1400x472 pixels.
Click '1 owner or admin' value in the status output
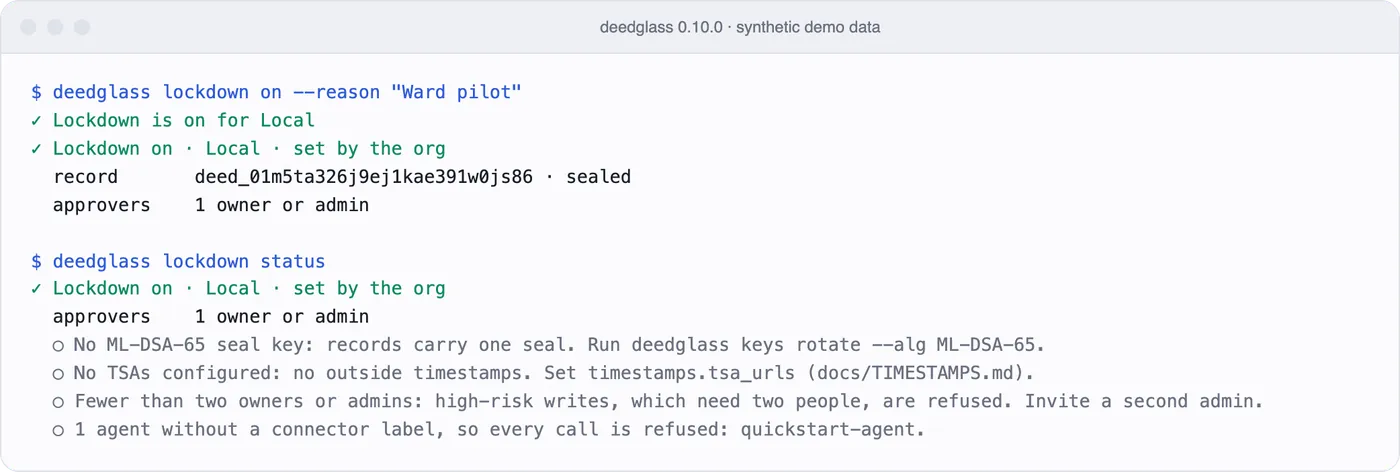pos(282,317)
